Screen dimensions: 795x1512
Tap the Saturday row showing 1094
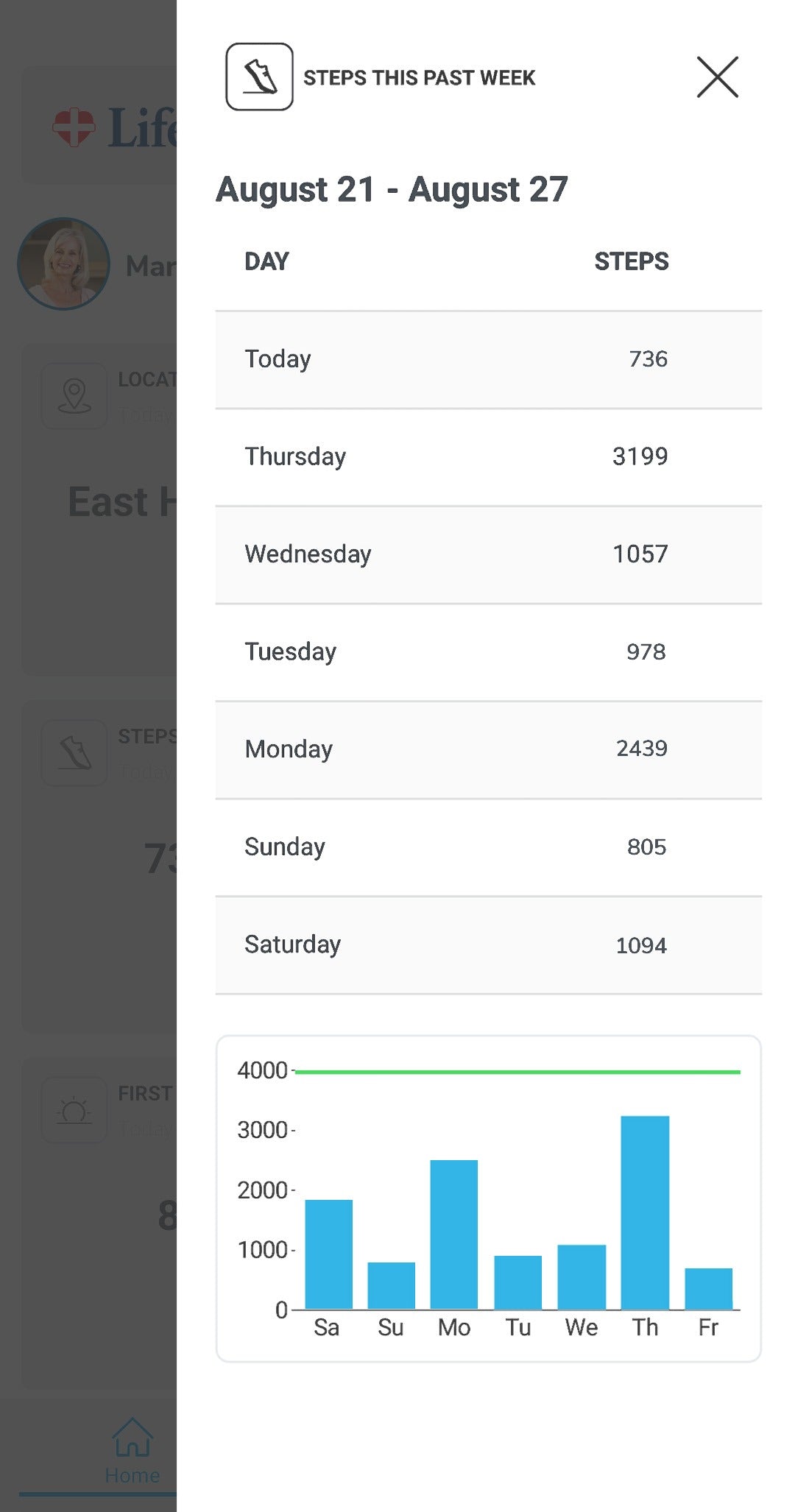tap(488, 945)
